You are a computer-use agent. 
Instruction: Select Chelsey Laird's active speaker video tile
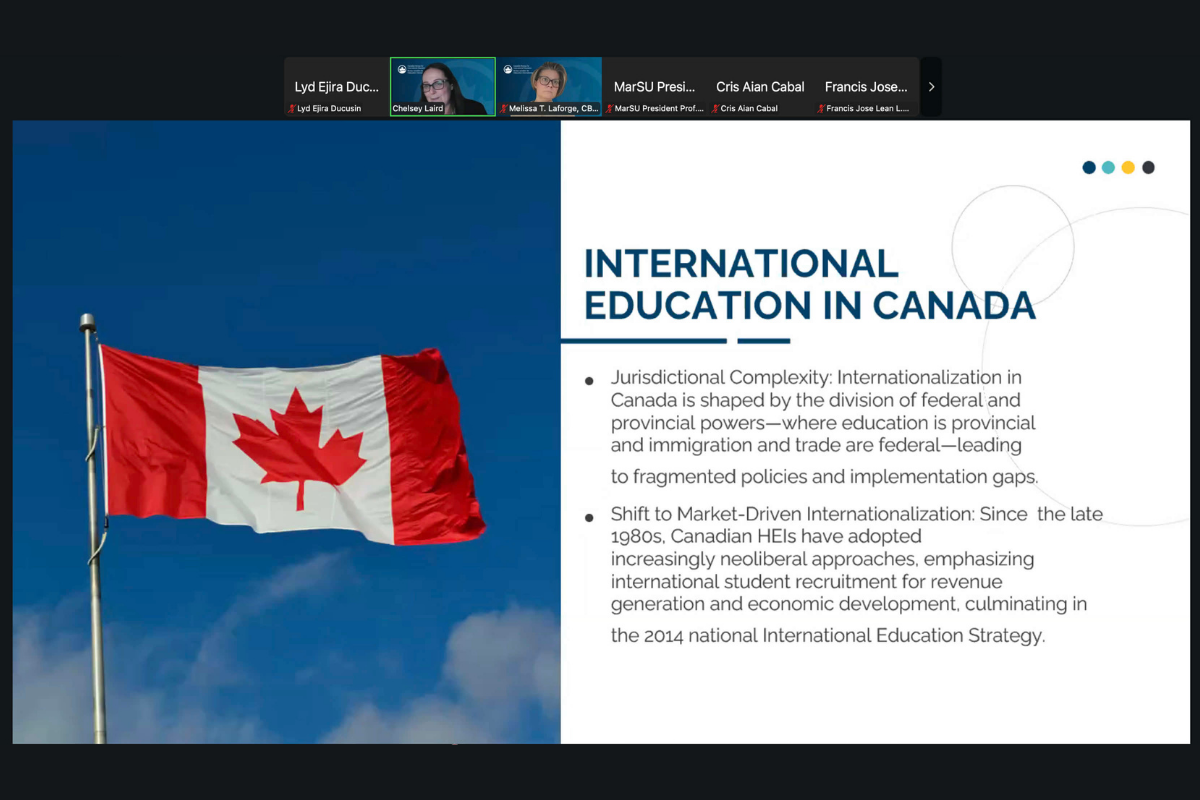pyautogui.click(x=443, y=86)
